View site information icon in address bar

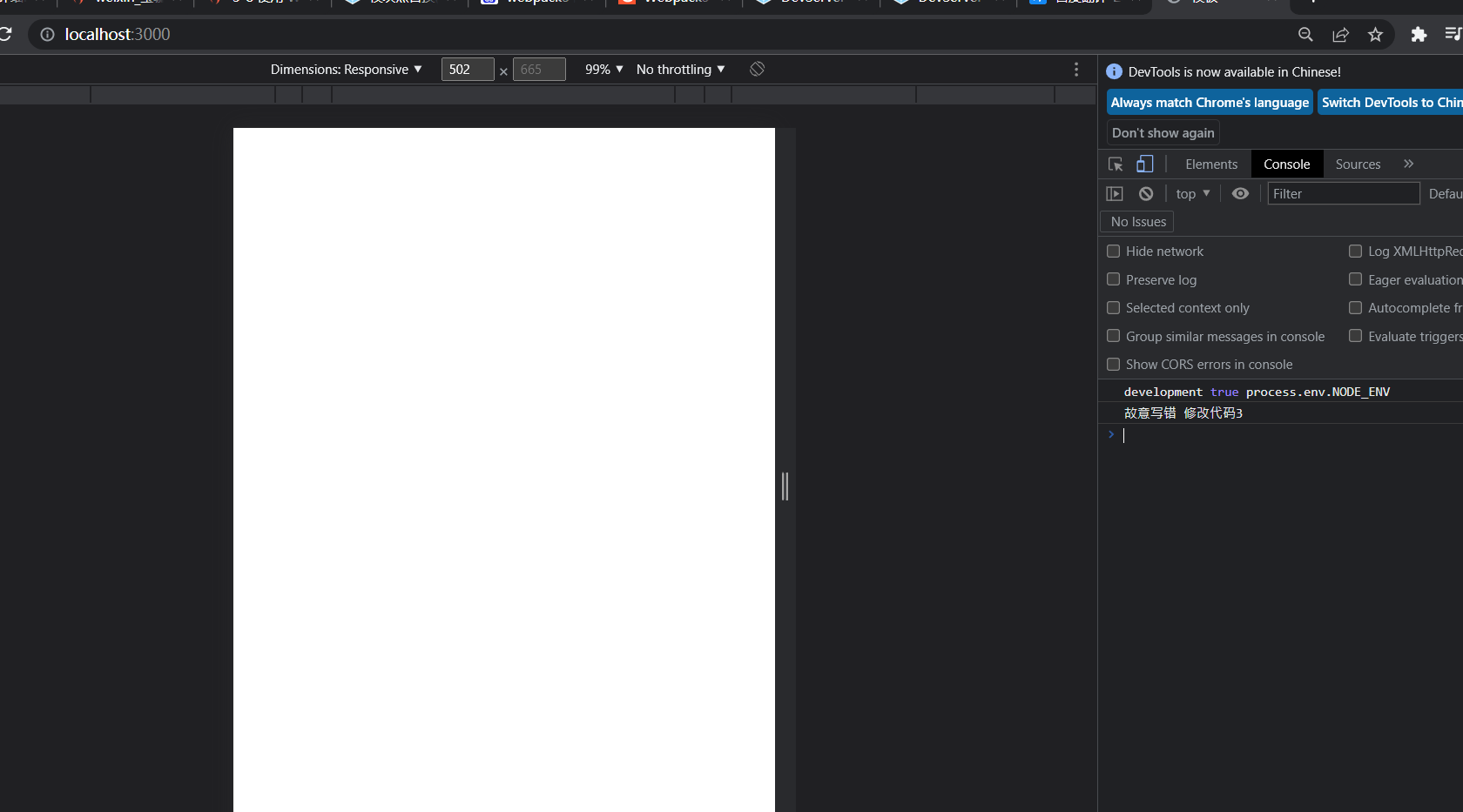point(47,34)
